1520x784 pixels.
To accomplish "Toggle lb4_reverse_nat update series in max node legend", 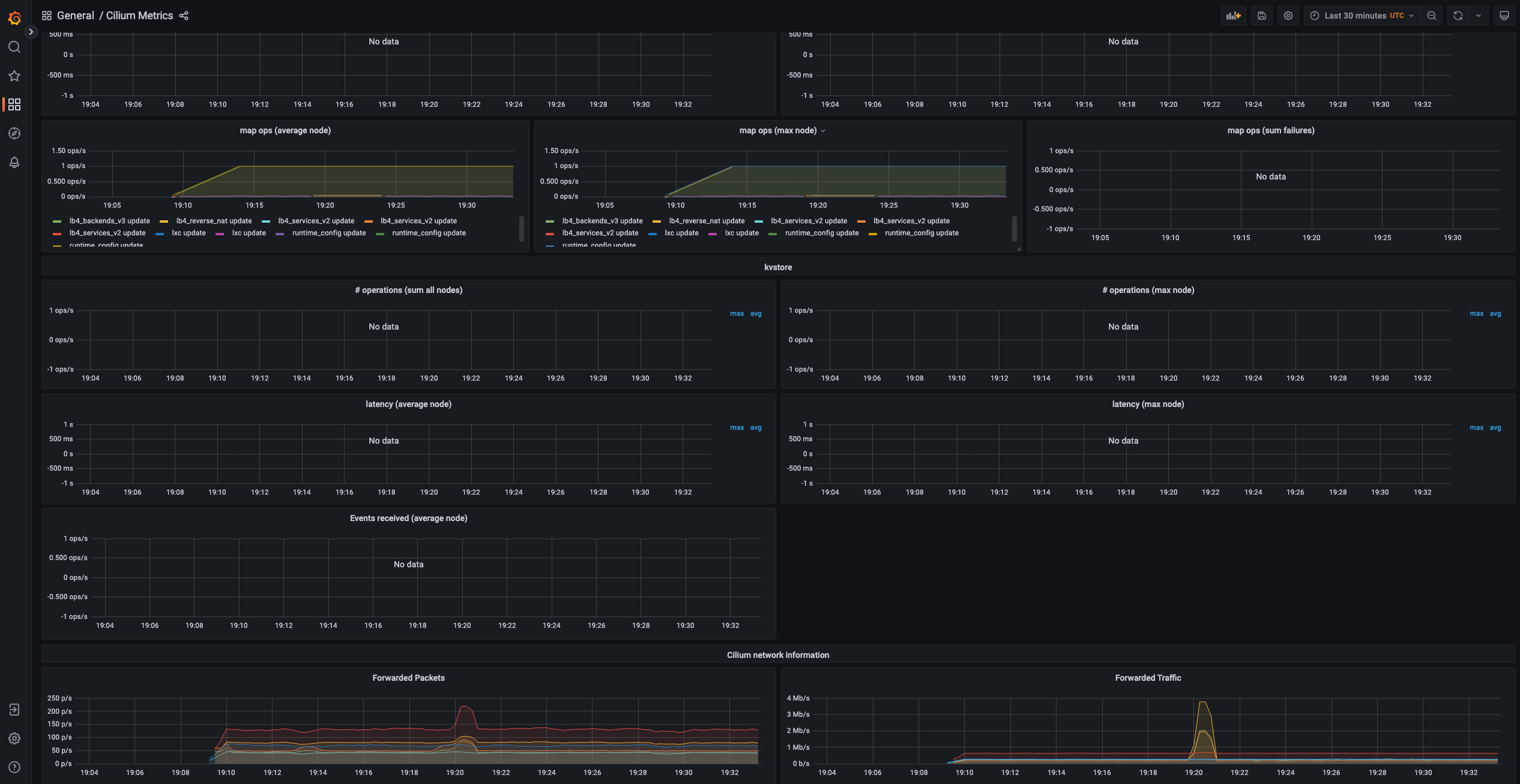I will coord(707,221).
